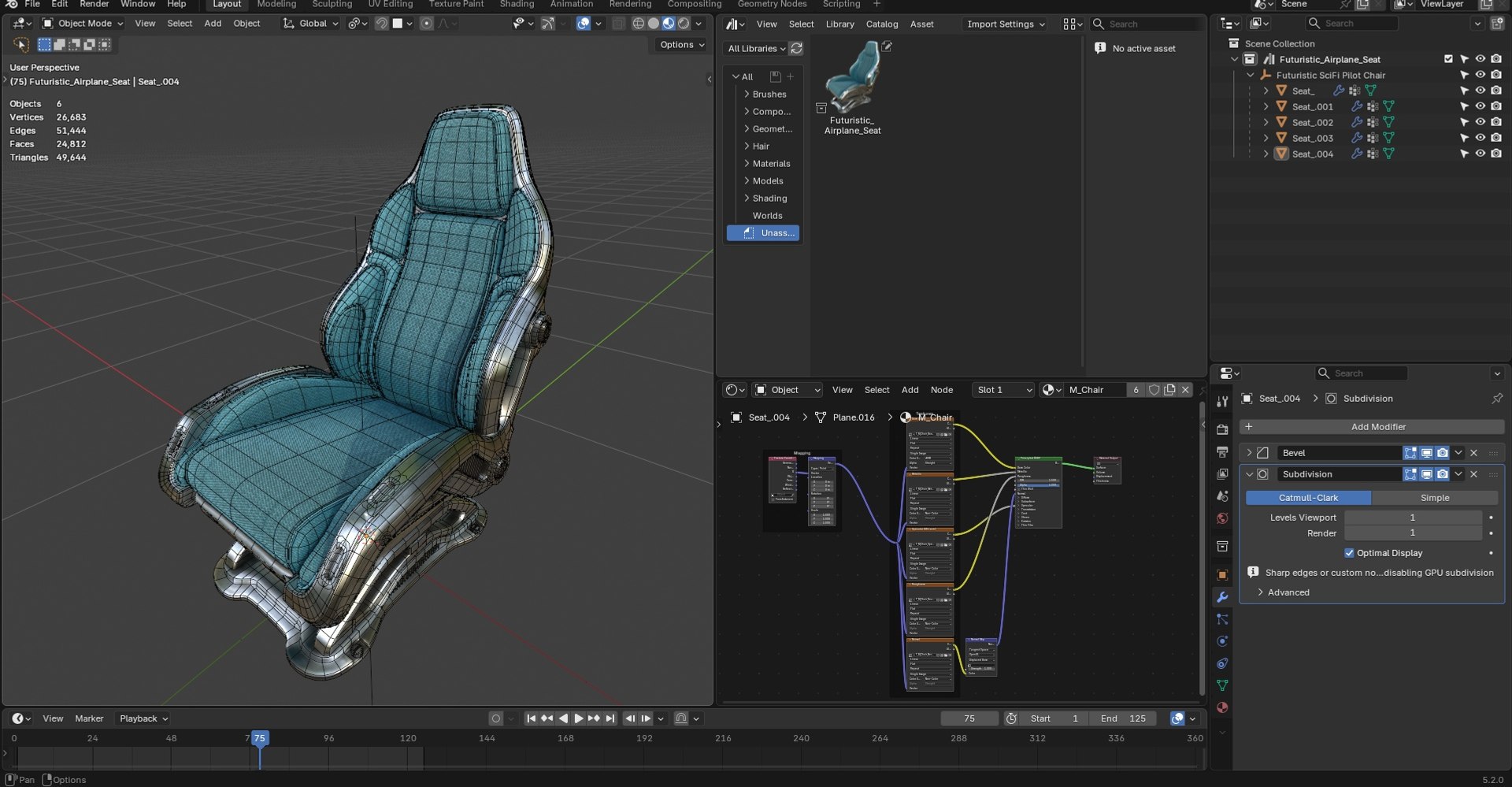This screenshot has width=1512, height=787.
Task: Toggle selectability of Seat_.002
Action: [x=1464, y=122]
